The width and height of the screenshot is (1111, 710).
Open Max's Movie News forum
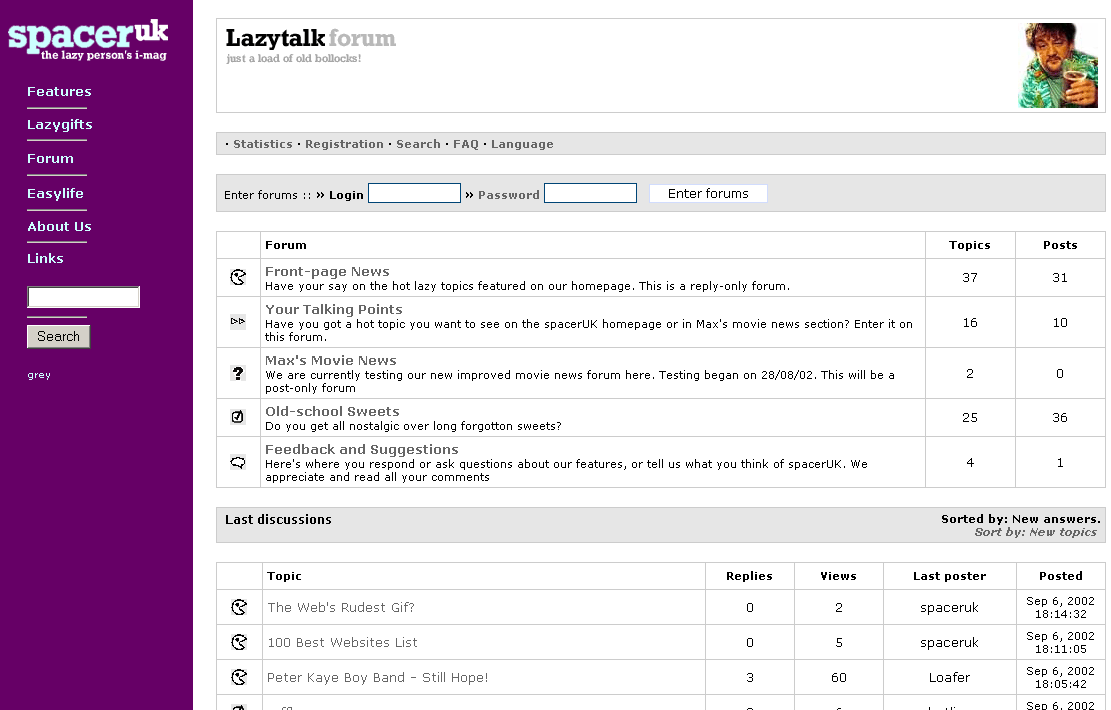tap(331, 361)
